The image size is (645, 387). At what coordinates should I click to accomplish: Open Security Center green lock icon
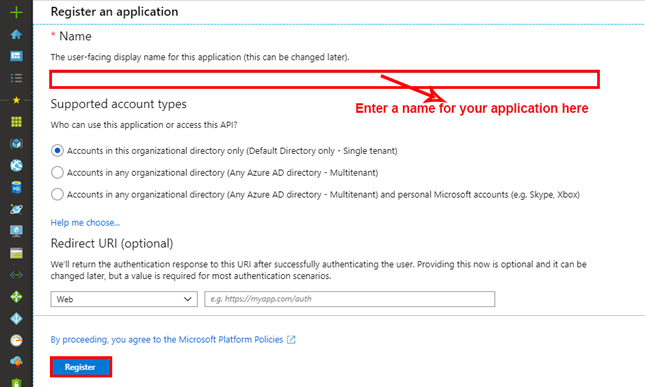point(16,382)
